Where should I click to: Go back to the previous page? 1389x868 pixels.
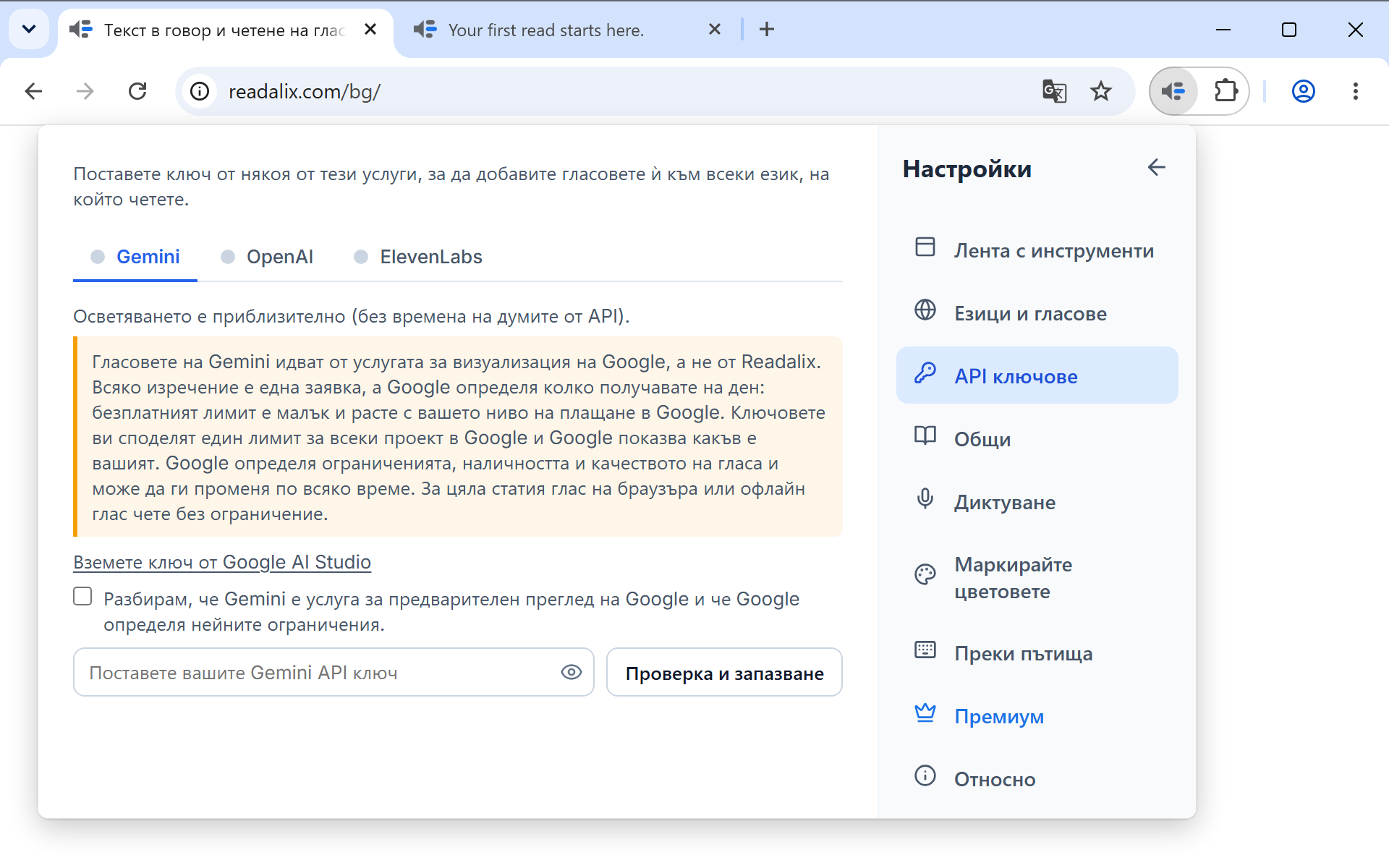33,91
